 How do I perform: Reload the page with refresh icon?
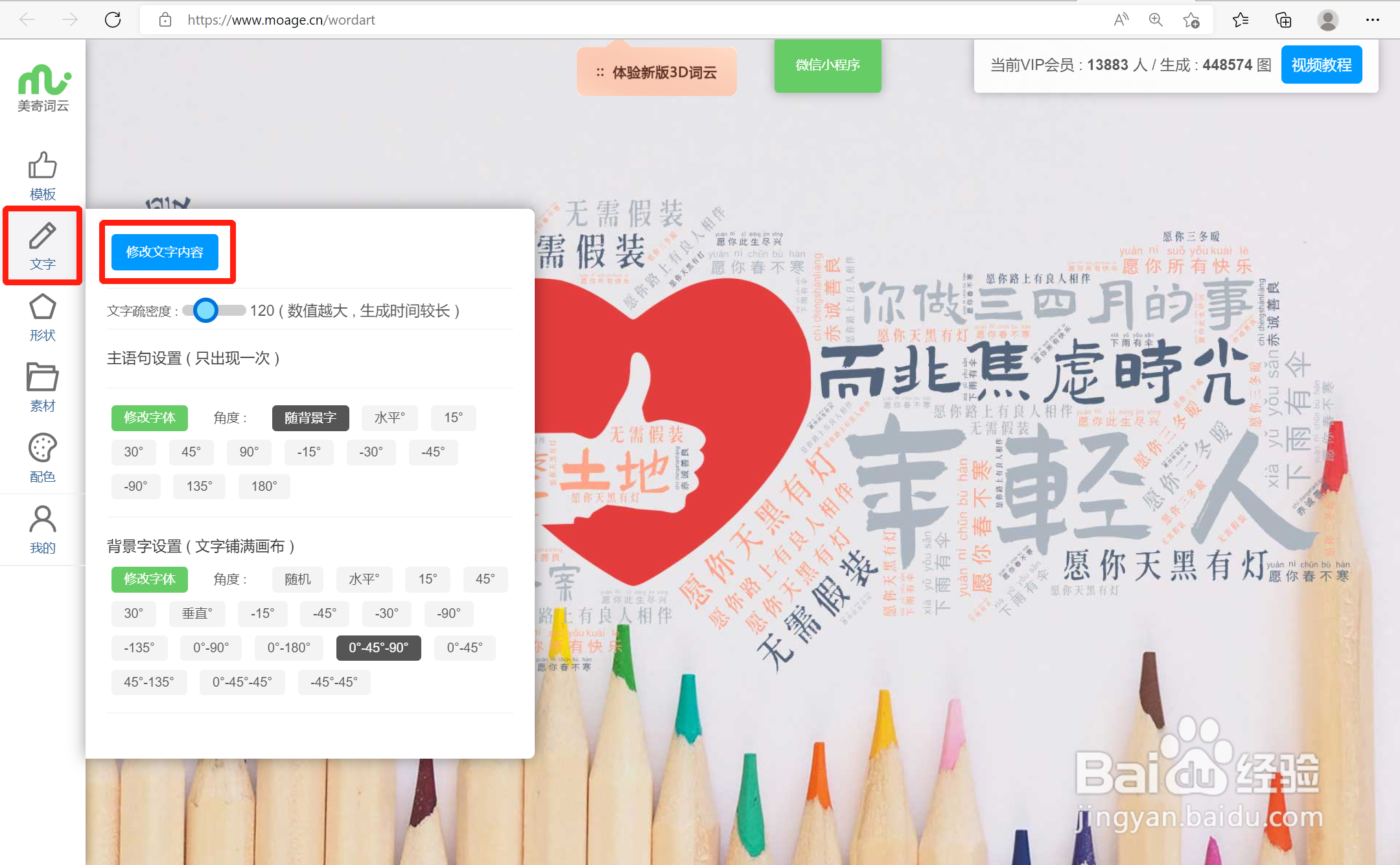(113, 20)
